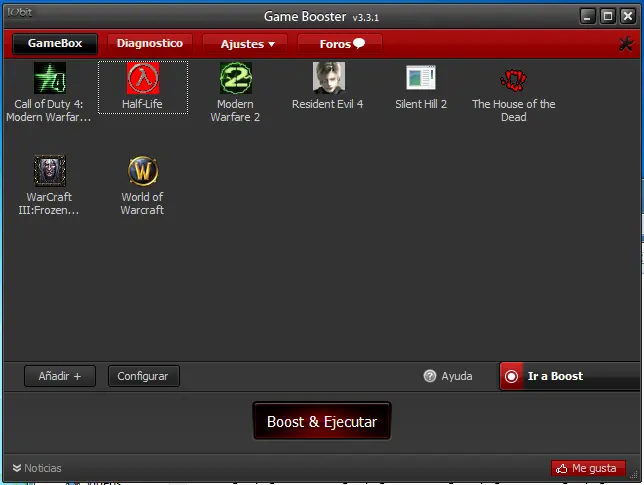Click the Me gusta label
The width and height of the screenshot is (644, 485).
594,468
